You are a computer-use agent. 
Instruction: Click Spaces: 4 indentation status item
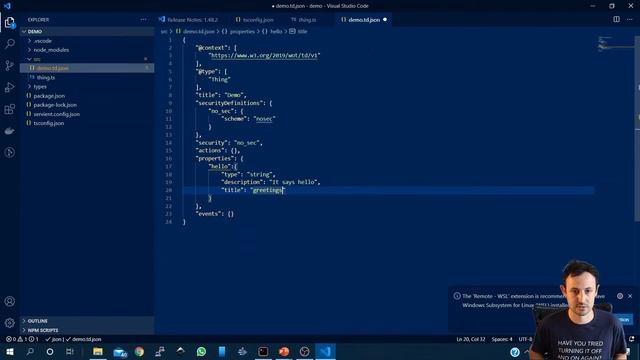click(x=502, y=339)
